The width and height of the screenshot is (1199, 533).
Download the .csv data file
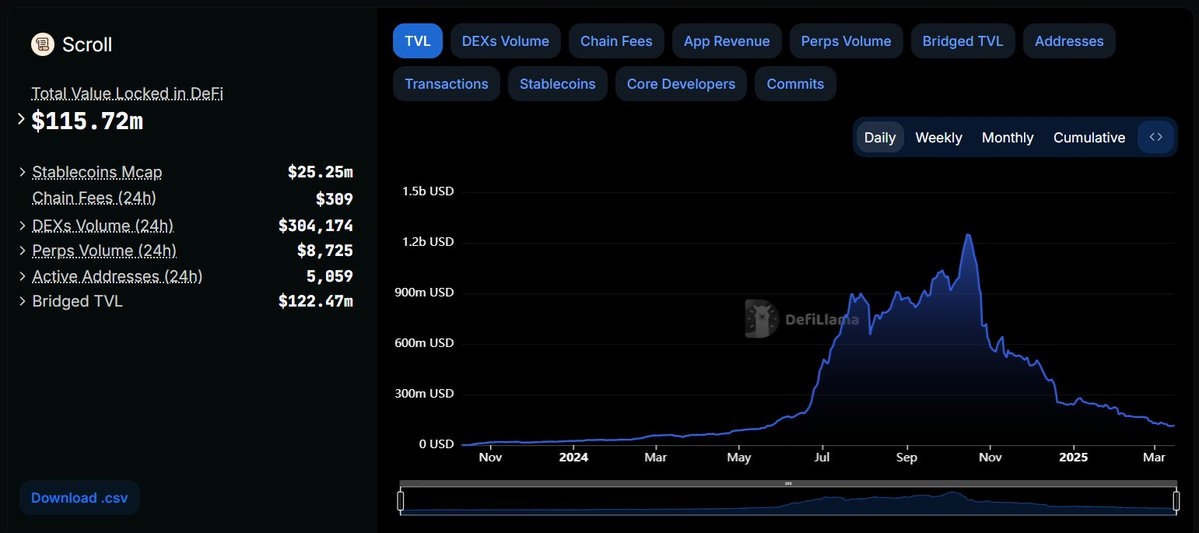click(x=80, y=498)
